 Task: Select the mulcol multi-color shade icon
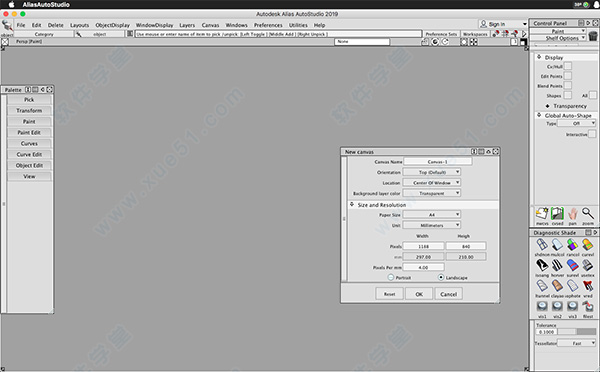point(557,245)
